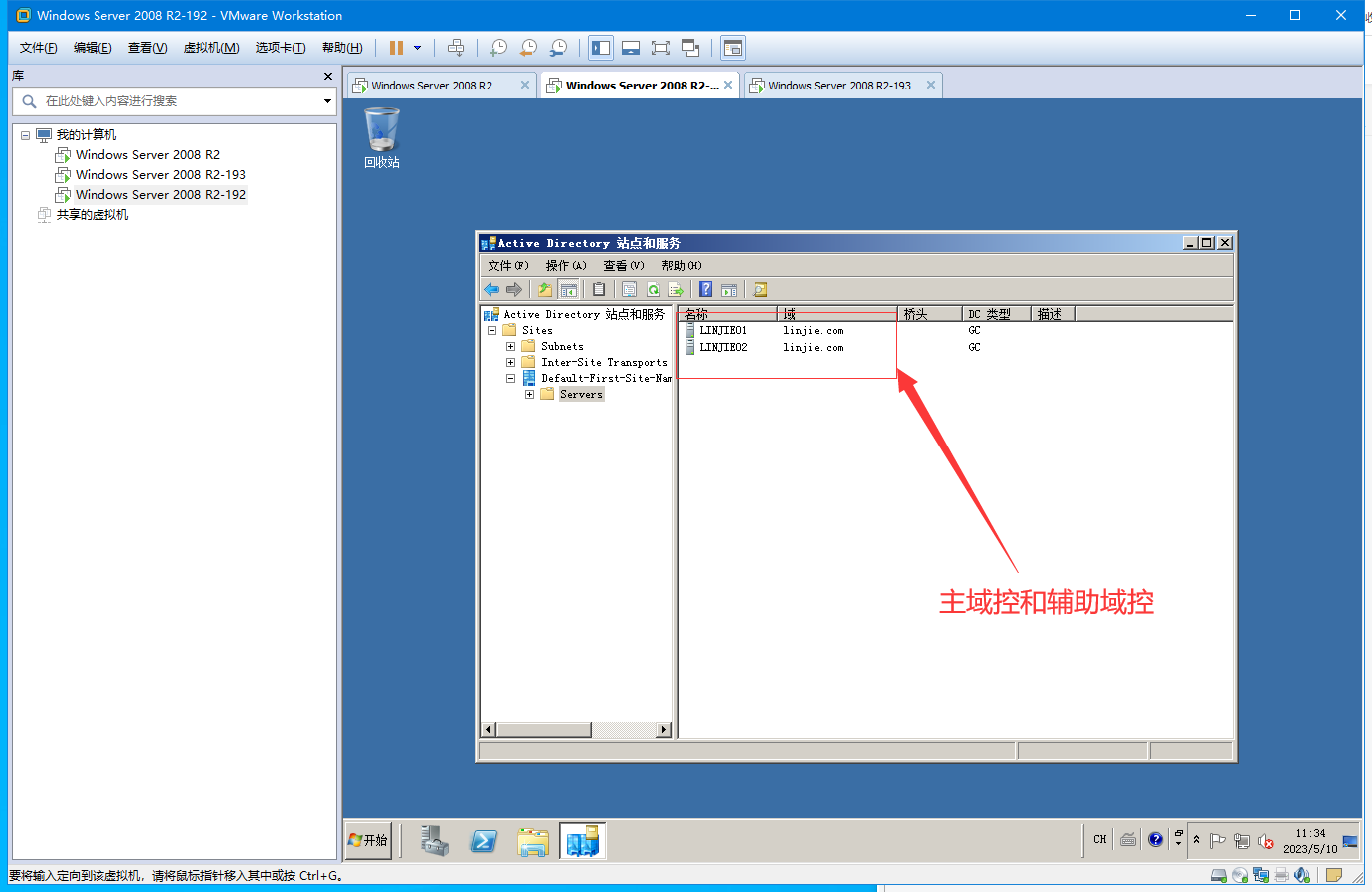Toggle the show/hide action pane icon
Viewport: 1372px width, 892px height.
tap(729, 289)
